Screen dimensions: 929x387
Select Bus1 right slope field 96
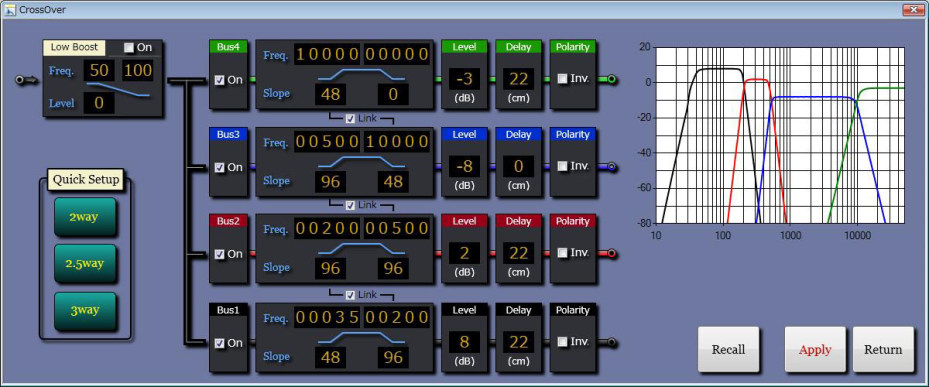click(x=394, y=357)
